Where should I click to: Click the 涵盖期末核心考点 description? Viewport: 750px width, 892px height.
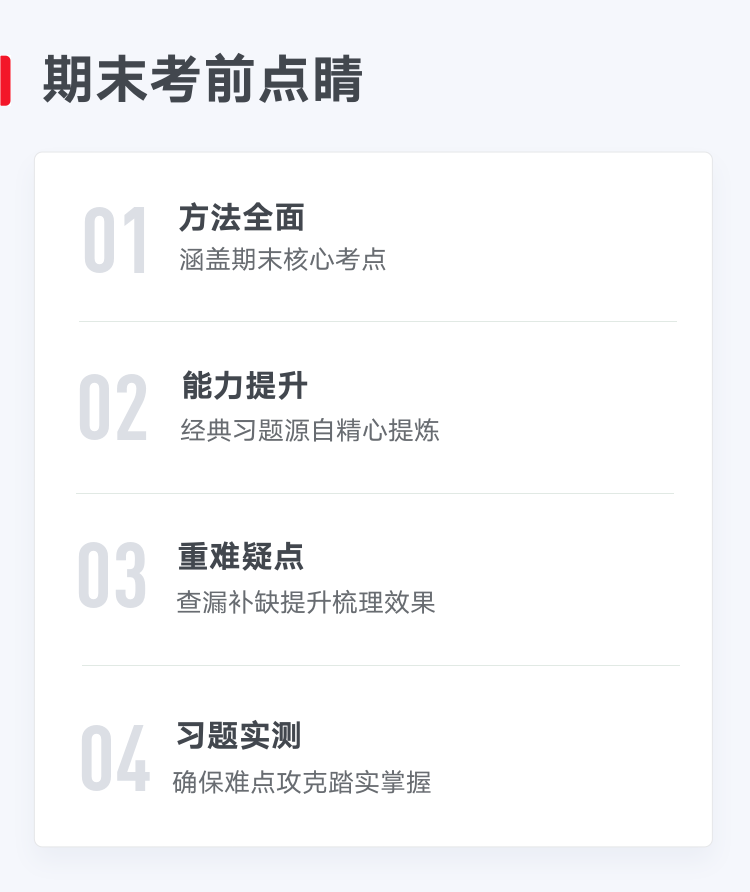pyautogui.click(x=283, y=259)
